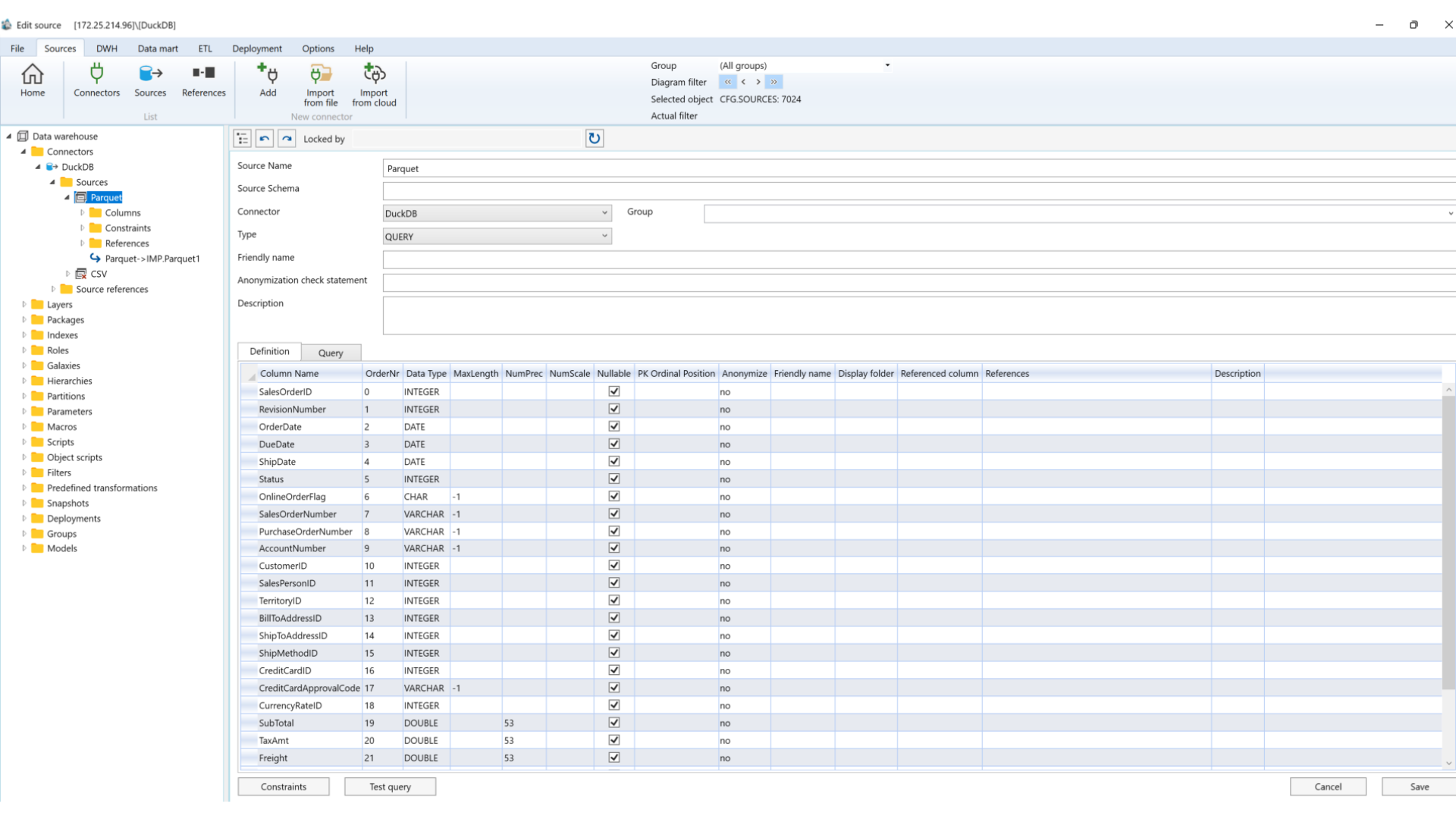This screenshot has height=819, width=1456.
Task: Toggle Nullable checkbox for TerritoryID
Action: 614,600
